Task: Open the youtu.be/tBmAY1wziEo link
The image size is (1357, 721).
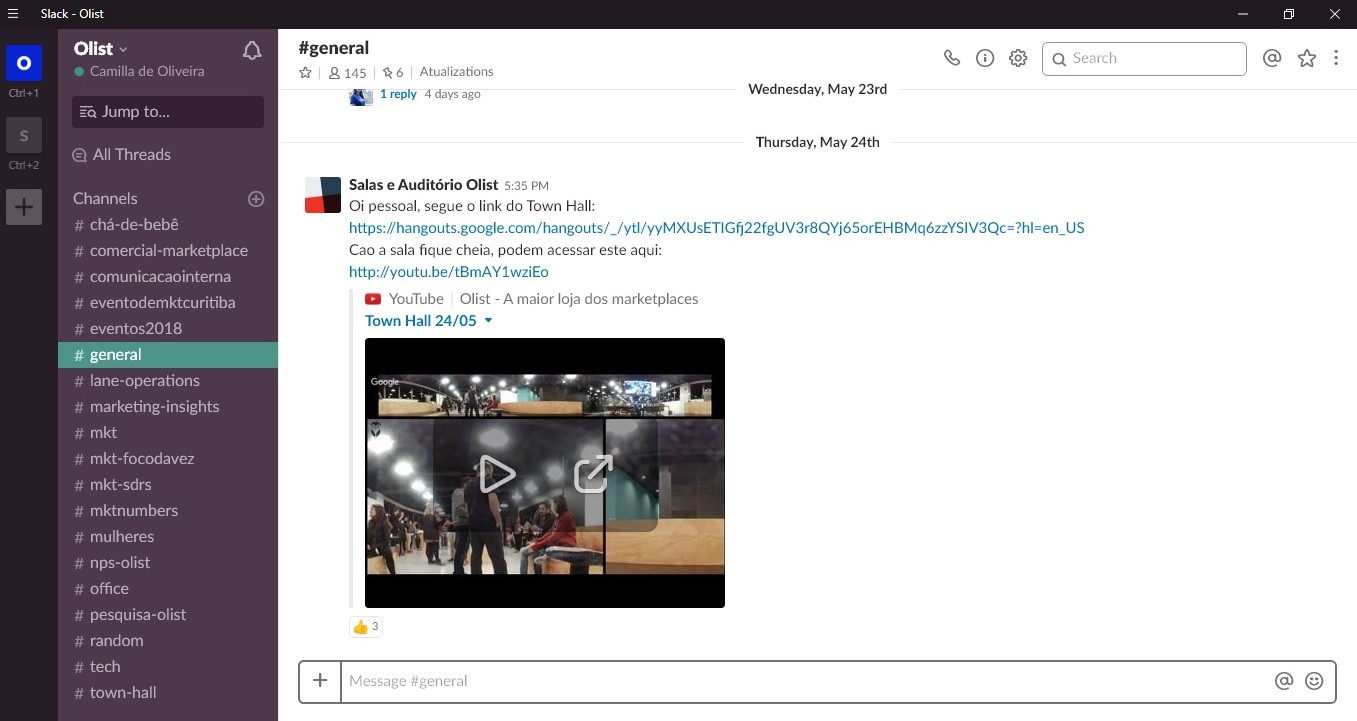Action: click(x=449, y=272)
